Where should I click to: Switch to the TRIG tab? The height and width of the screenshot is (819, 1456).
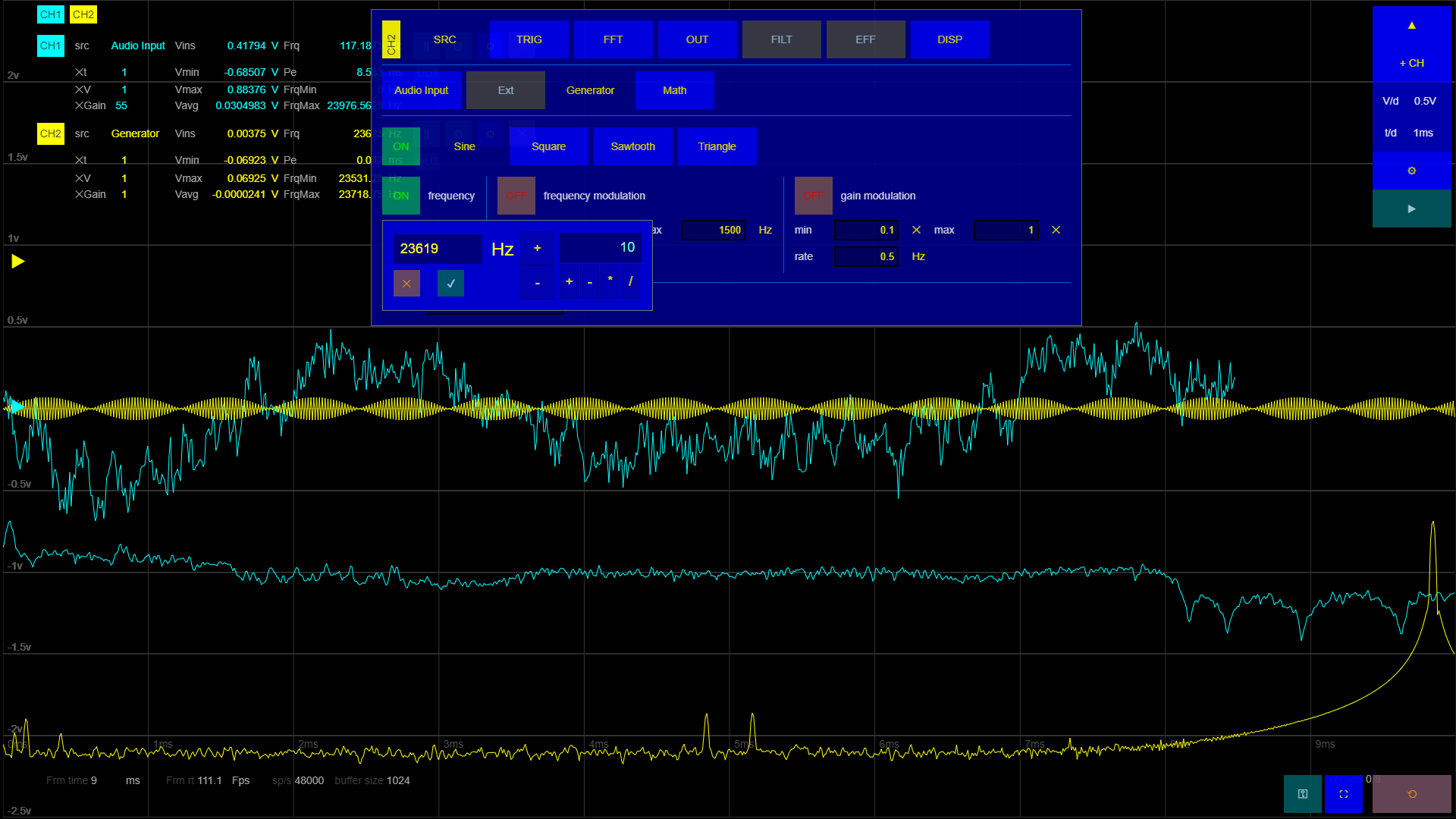[529, 39]
